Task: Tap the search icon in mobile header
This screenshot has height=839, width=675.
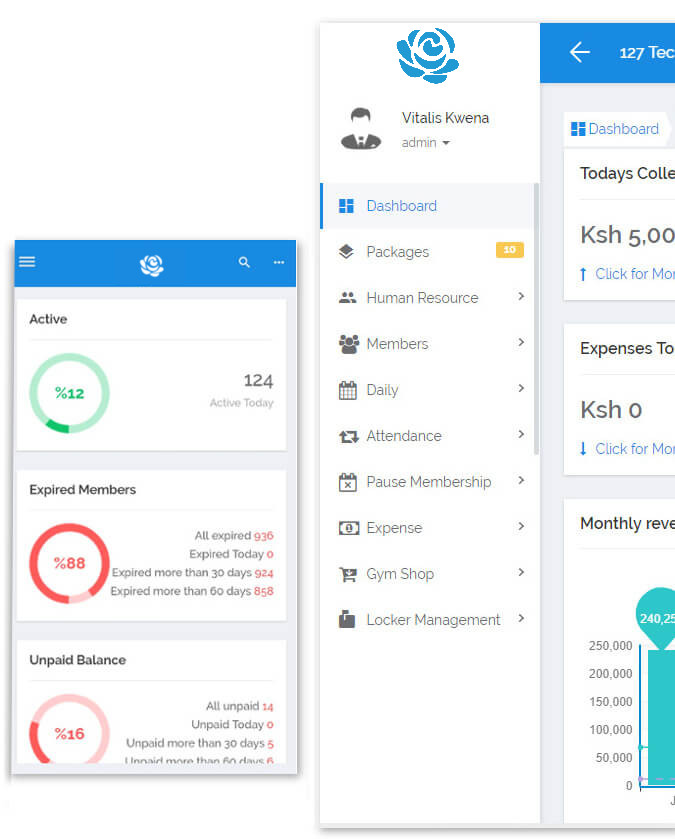Action: click(244, 262)
